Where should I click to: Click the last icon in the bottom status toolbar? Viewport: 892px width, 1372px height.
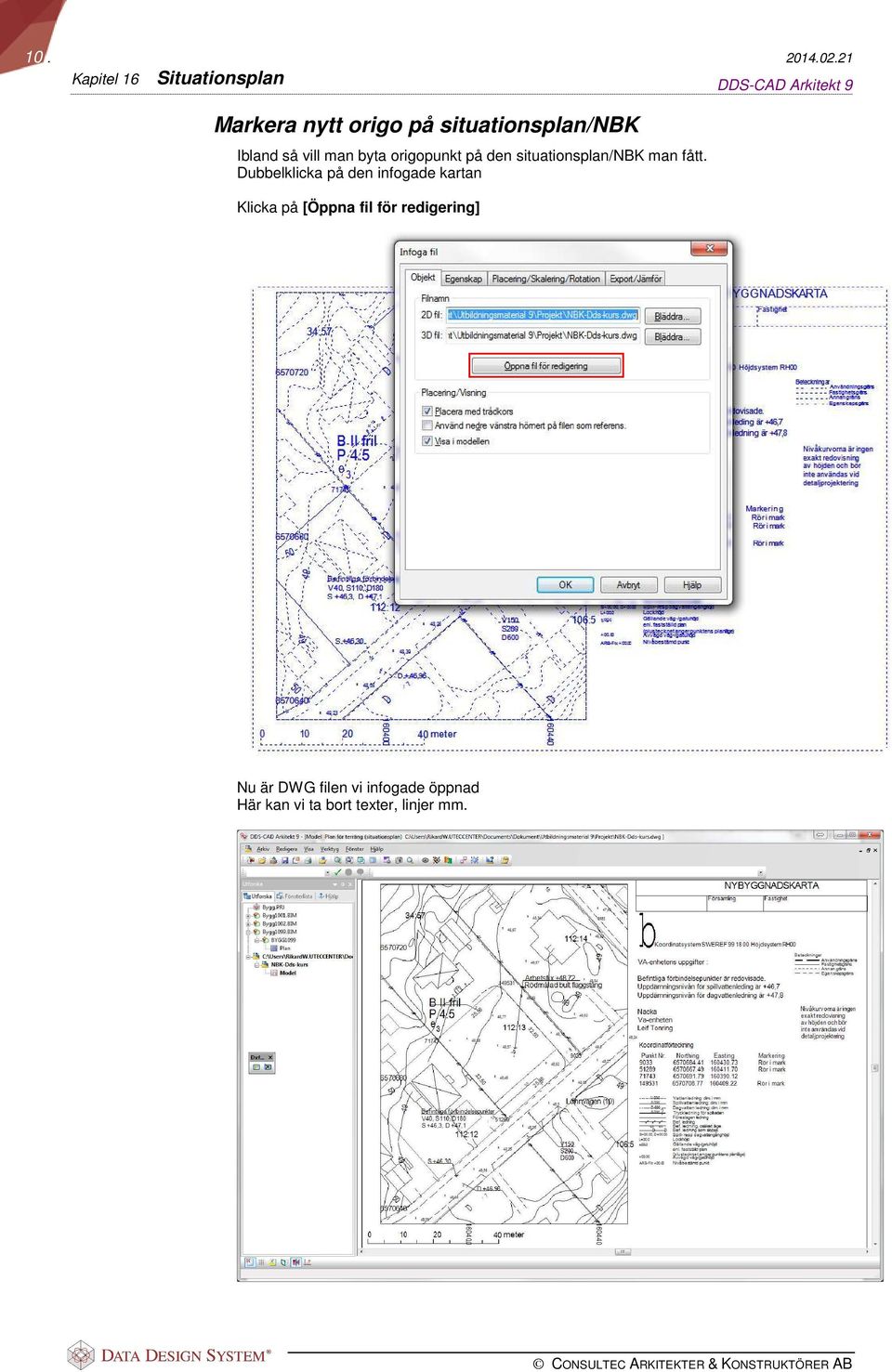[308, 1261]
